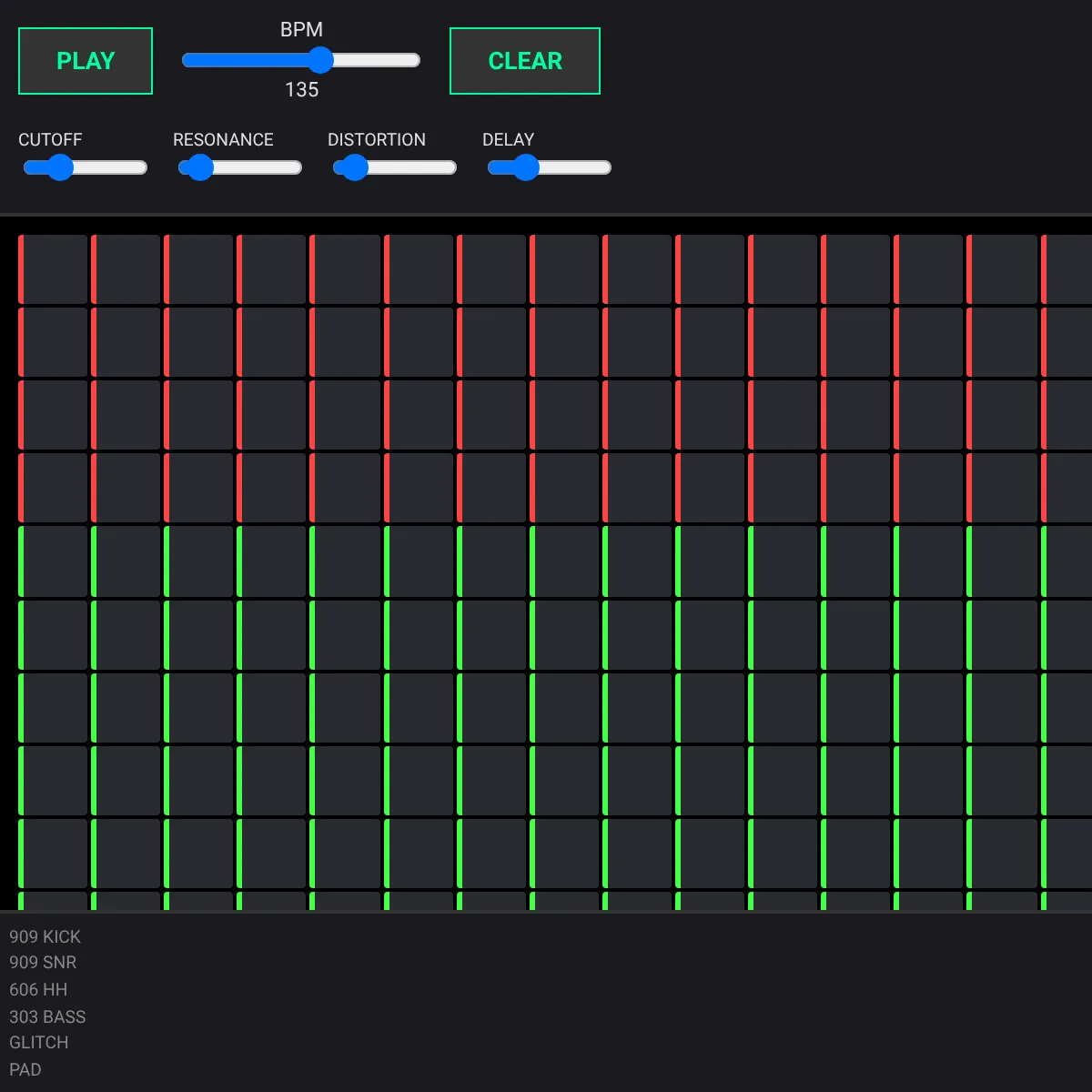Click the RESONANCE slider
Screen dimensions: 1092x1092
(240, 167)
